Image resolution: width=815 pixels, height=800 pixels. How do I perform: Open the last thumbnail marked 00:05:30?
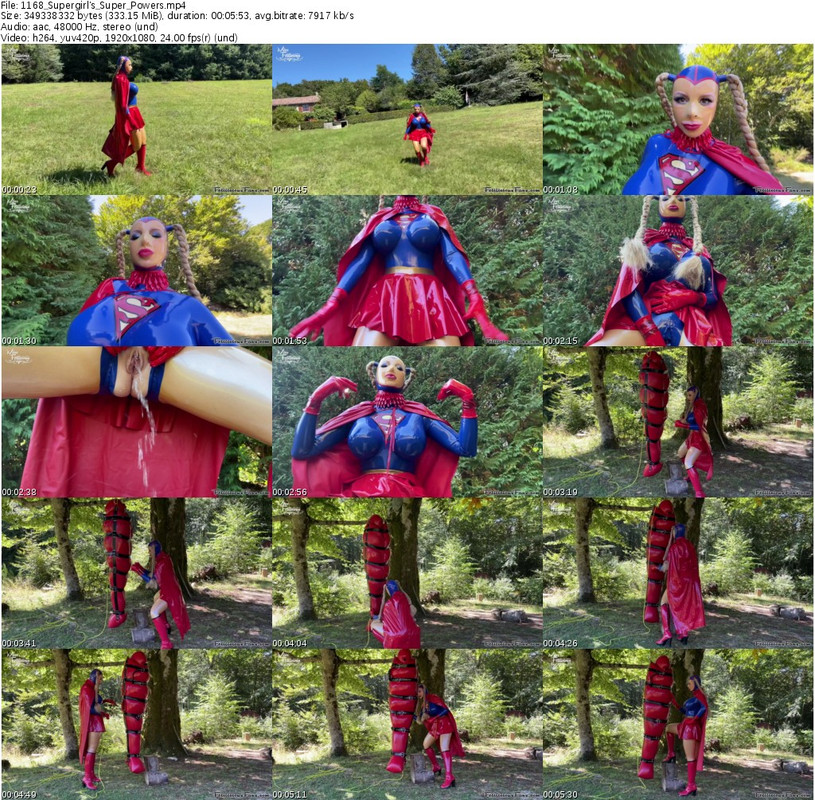pos(678,725)
